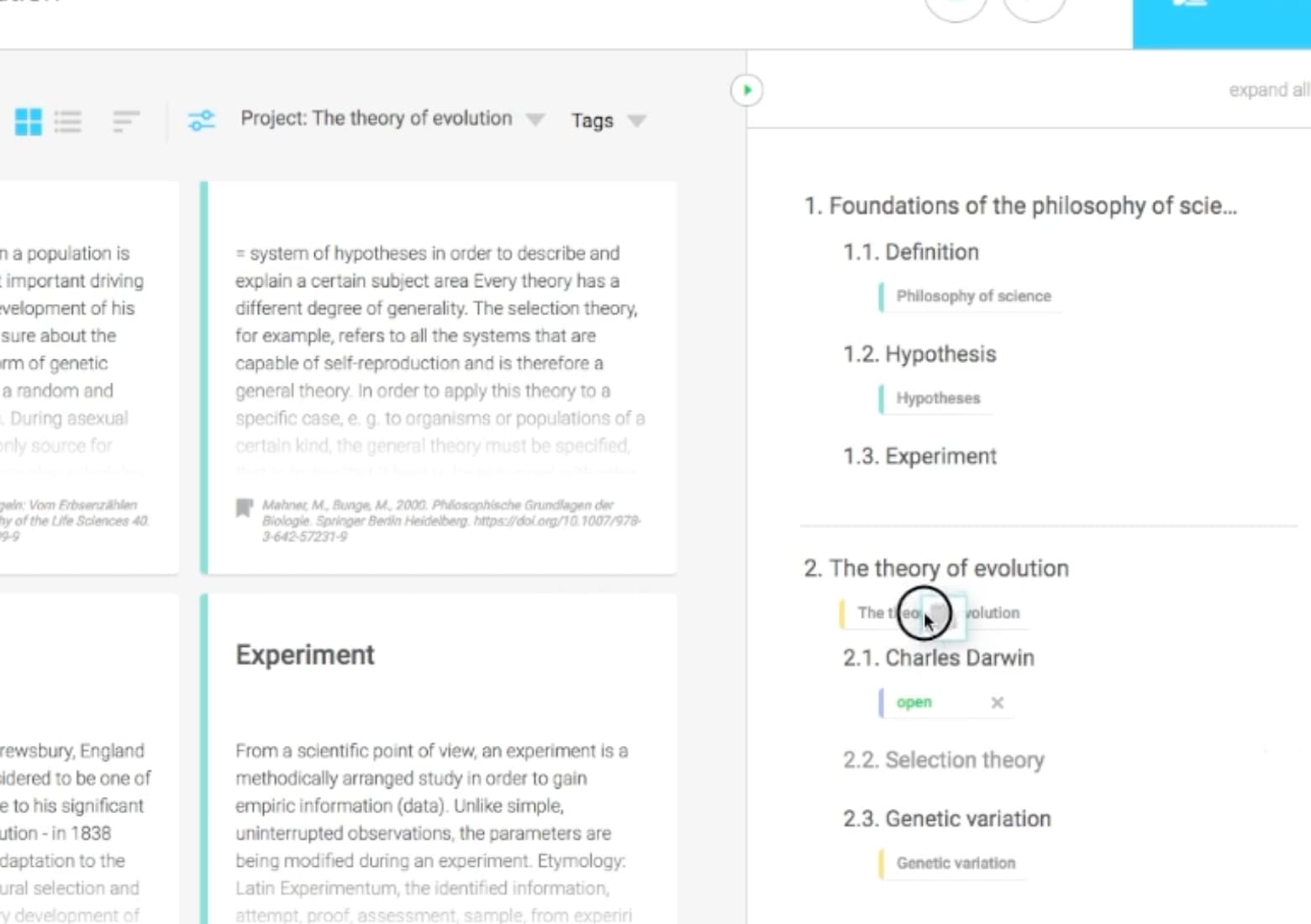1311x924 pixels.
Task: Toggle the Philosophy of science tag
Action: coord(971,296)
